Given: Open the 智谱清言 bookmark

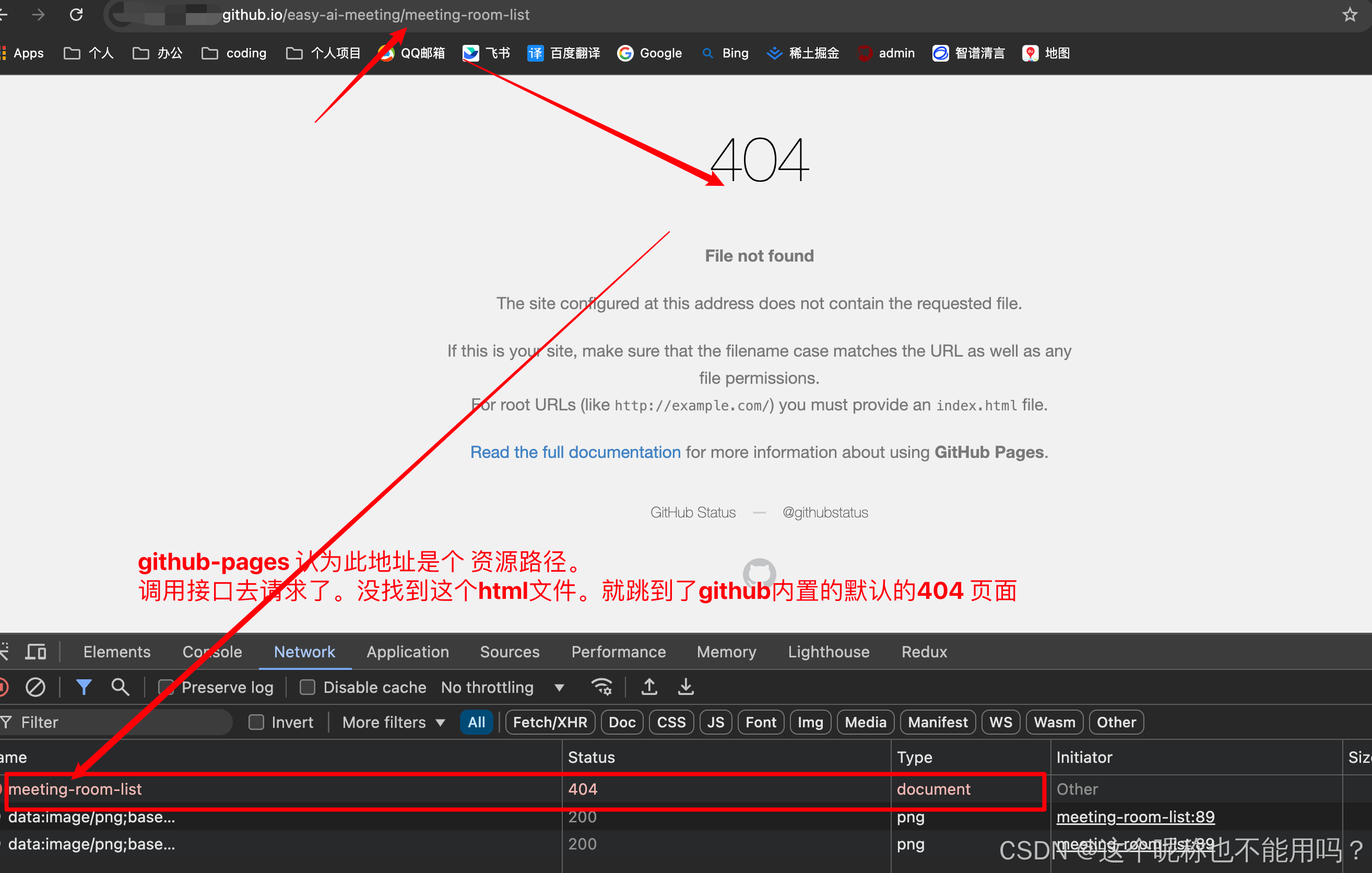Looking at the screenshot, I should 968,53.
